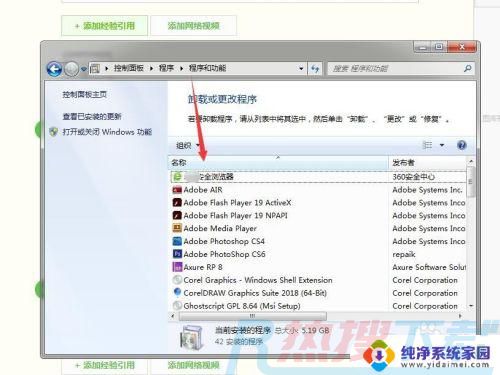The width and height of the screenshot is (500, 375).
Task: Click the green browser icon in first row
Action: pos(177,176)
